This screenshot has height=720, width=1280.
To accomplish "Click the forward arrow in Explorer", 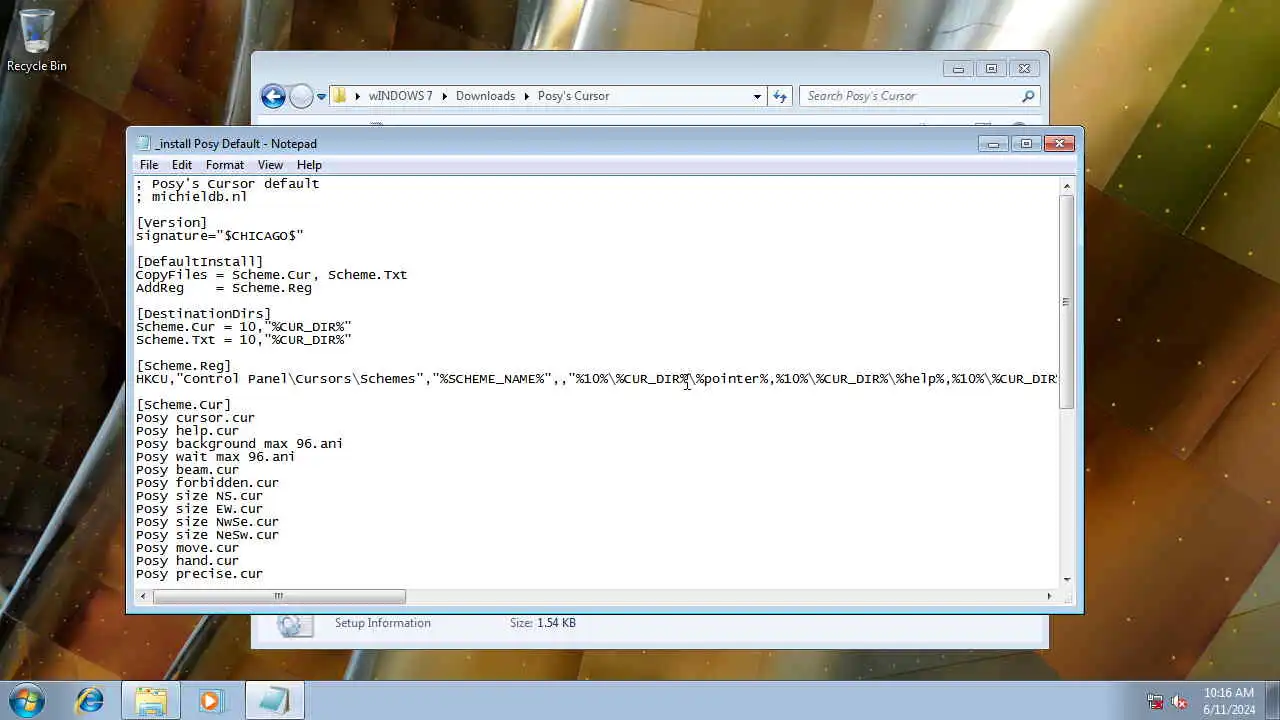I will (x=301, y=96).
